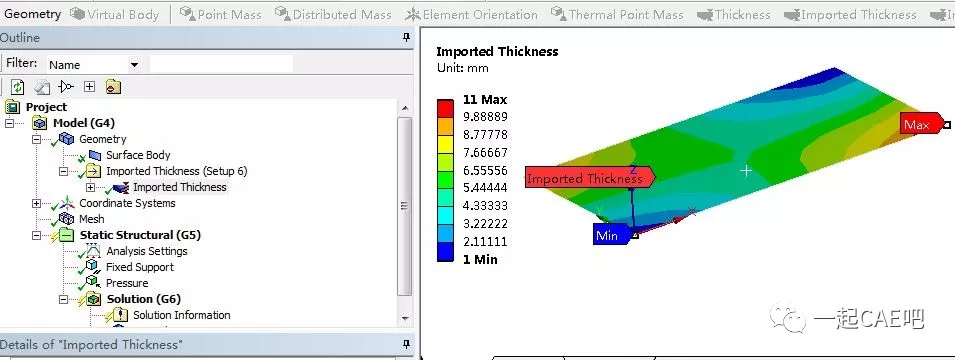
Task: Click the red legend color band
Action: pos(445,108)
